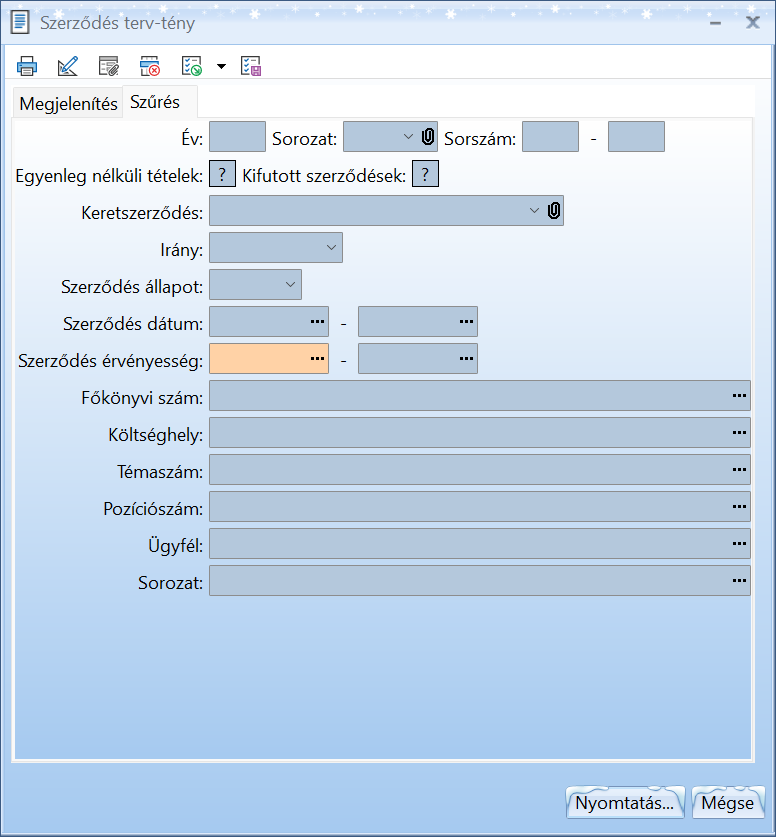Open ellipsis in highlighted Szerződés érvényesség start
Viewport: 776px width, 837px height.
(x=318, y=358)
